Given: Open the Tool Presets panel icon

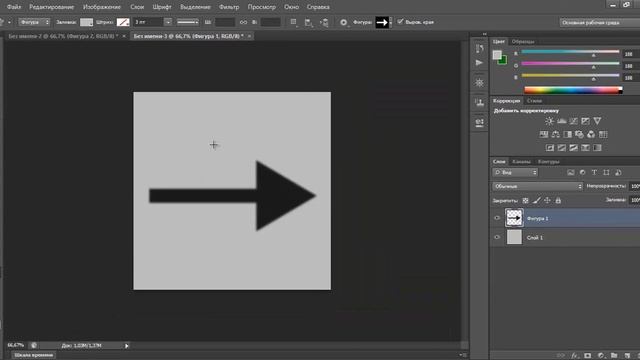Looking at the screenshot, I should (x=479, y=122).
